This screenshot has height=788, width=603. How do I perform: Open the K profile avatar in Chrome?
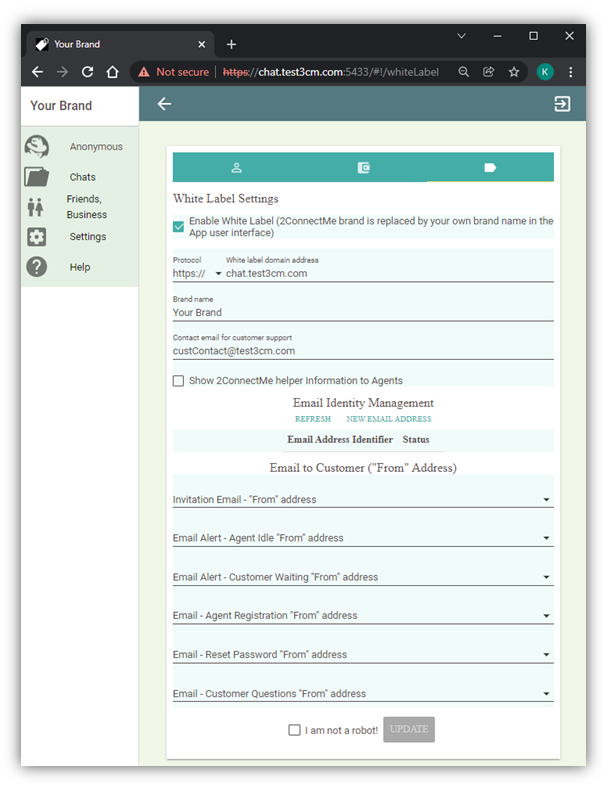pyautogui.click(x=545, y=72)
